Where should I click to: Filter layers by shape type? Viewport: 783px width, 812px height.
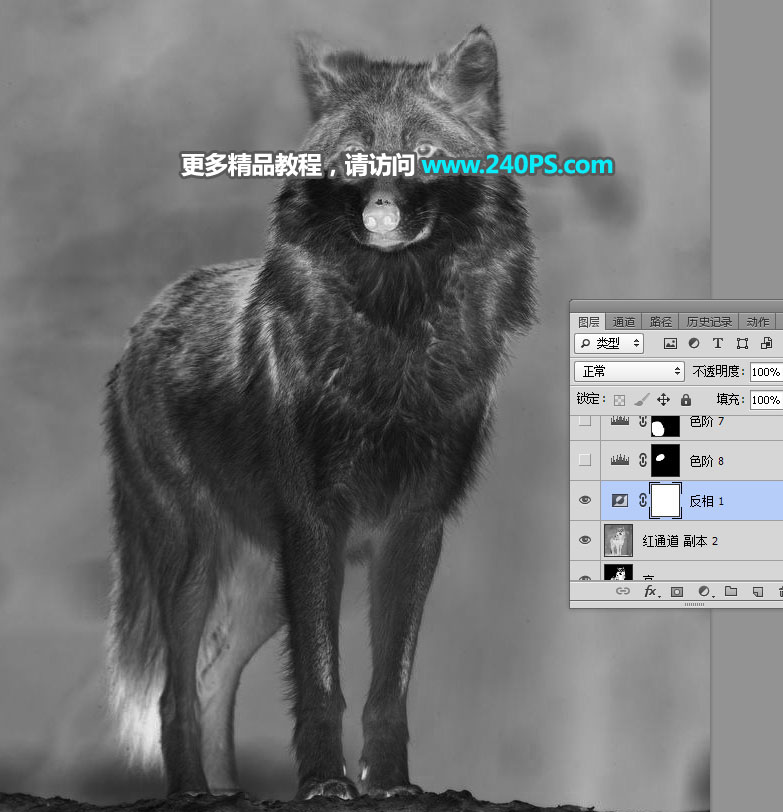[x=741, y=343]
